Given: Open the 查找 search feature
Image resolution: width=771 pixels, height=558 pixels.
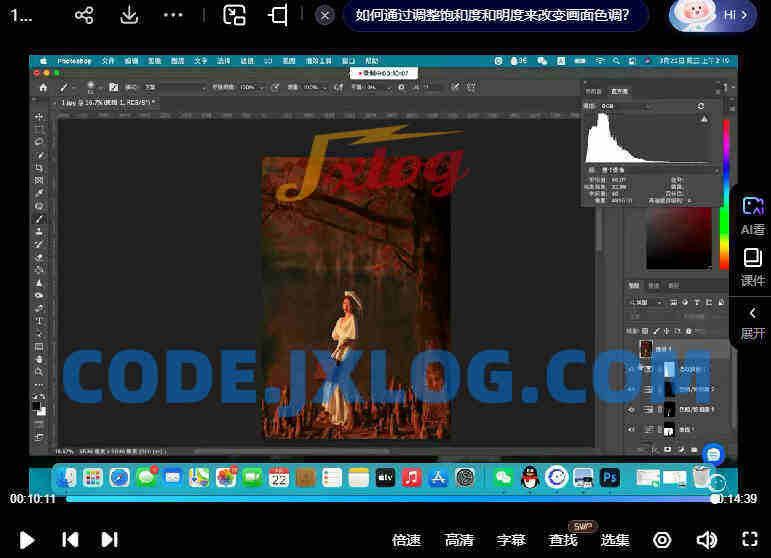Looking at the screenshot, I should [x=563, y=540].
